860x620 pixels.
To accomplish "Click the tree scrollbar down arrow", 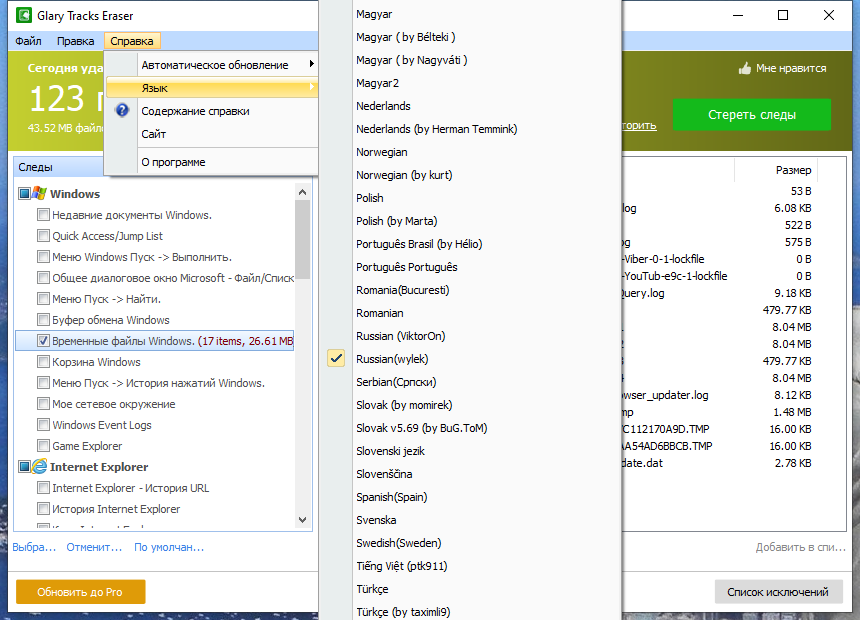I will point(302,520).
